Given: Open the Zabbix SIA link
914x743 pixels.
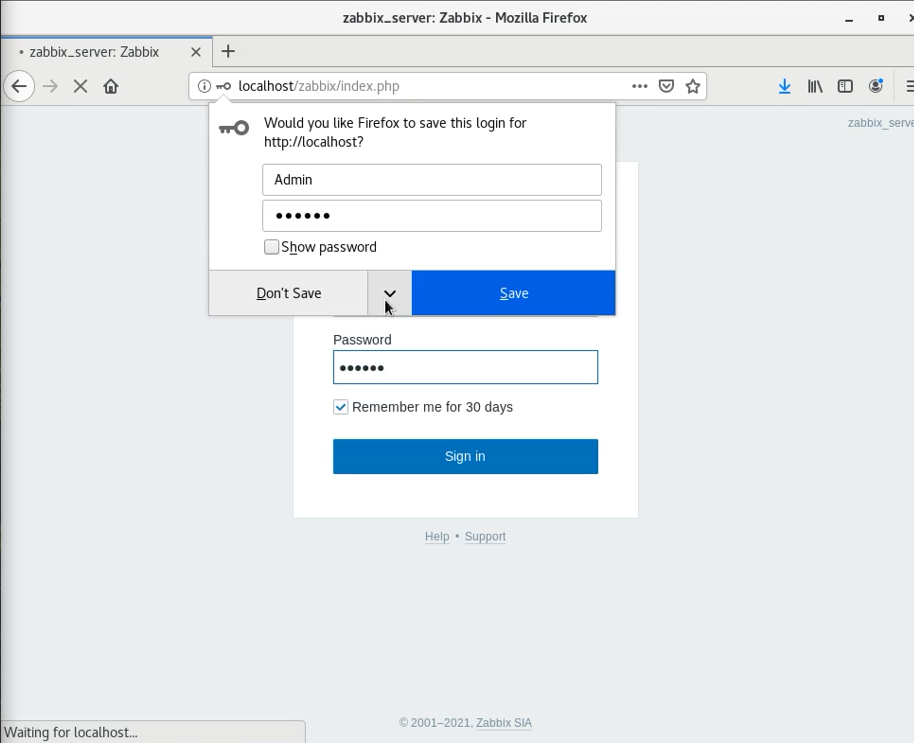Looking at the screenshot, I should [x=504, y=723].
